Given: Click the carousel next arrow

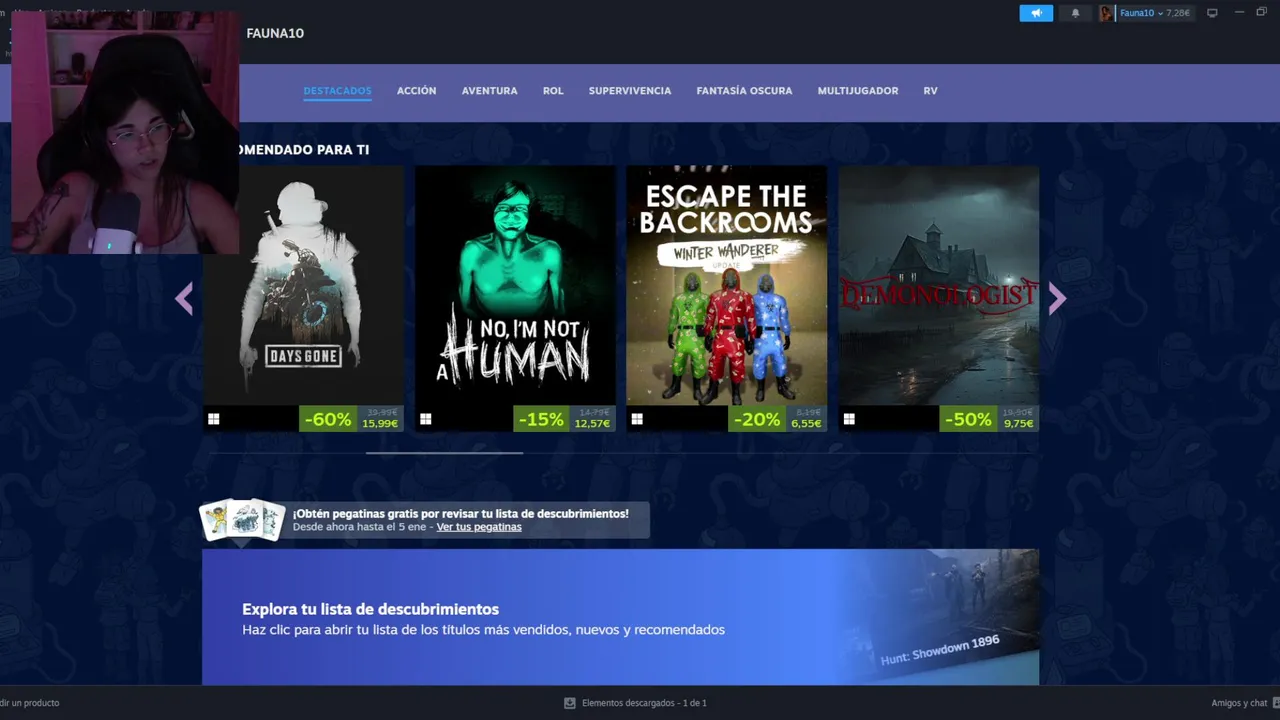Looking at the screenshot, I should coord(1057,298).
